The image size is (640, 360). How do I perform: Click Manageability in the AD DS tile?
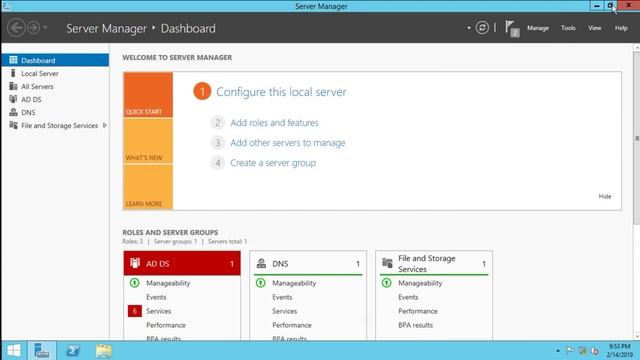pyautogui.click(x=168, y=283)
